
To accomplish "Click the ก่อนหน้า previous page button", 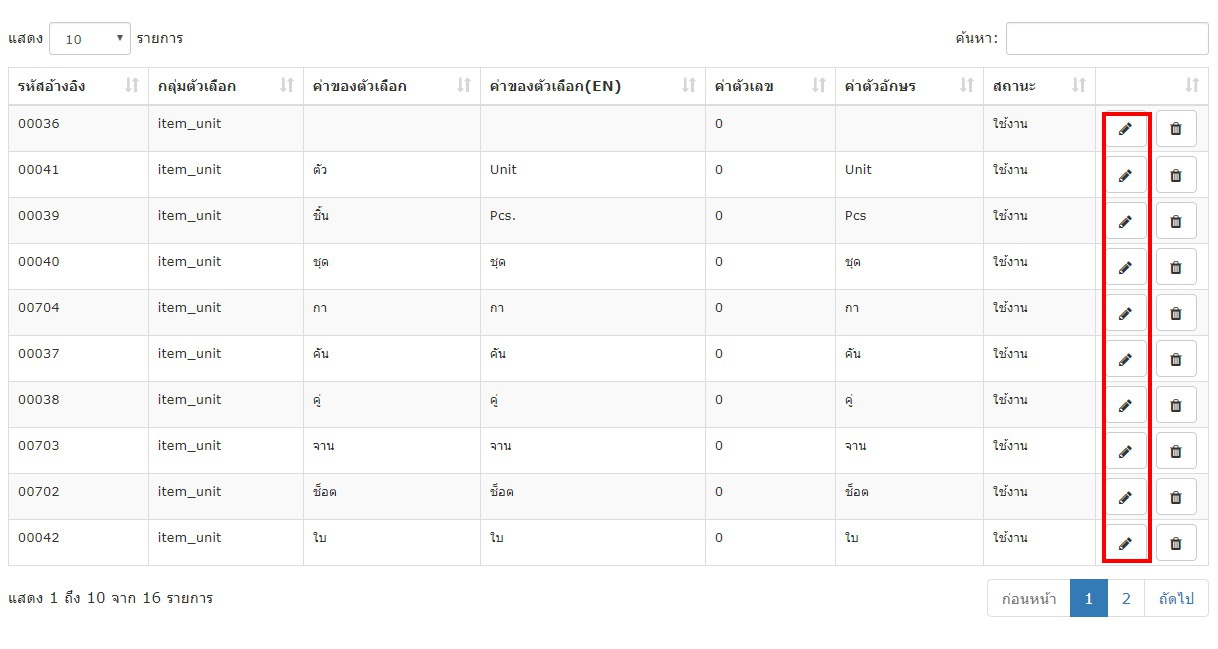I will coord(1029,599).
